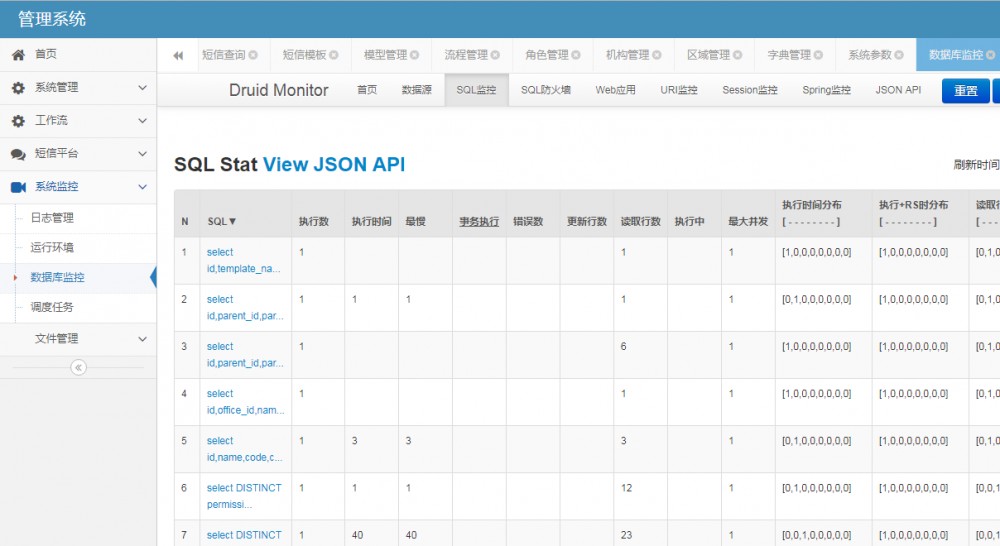Image resolution: width=1000 pixels, height=546 pixels.
Task: Sort by the 错误数 column header
Action: [528, 221]
